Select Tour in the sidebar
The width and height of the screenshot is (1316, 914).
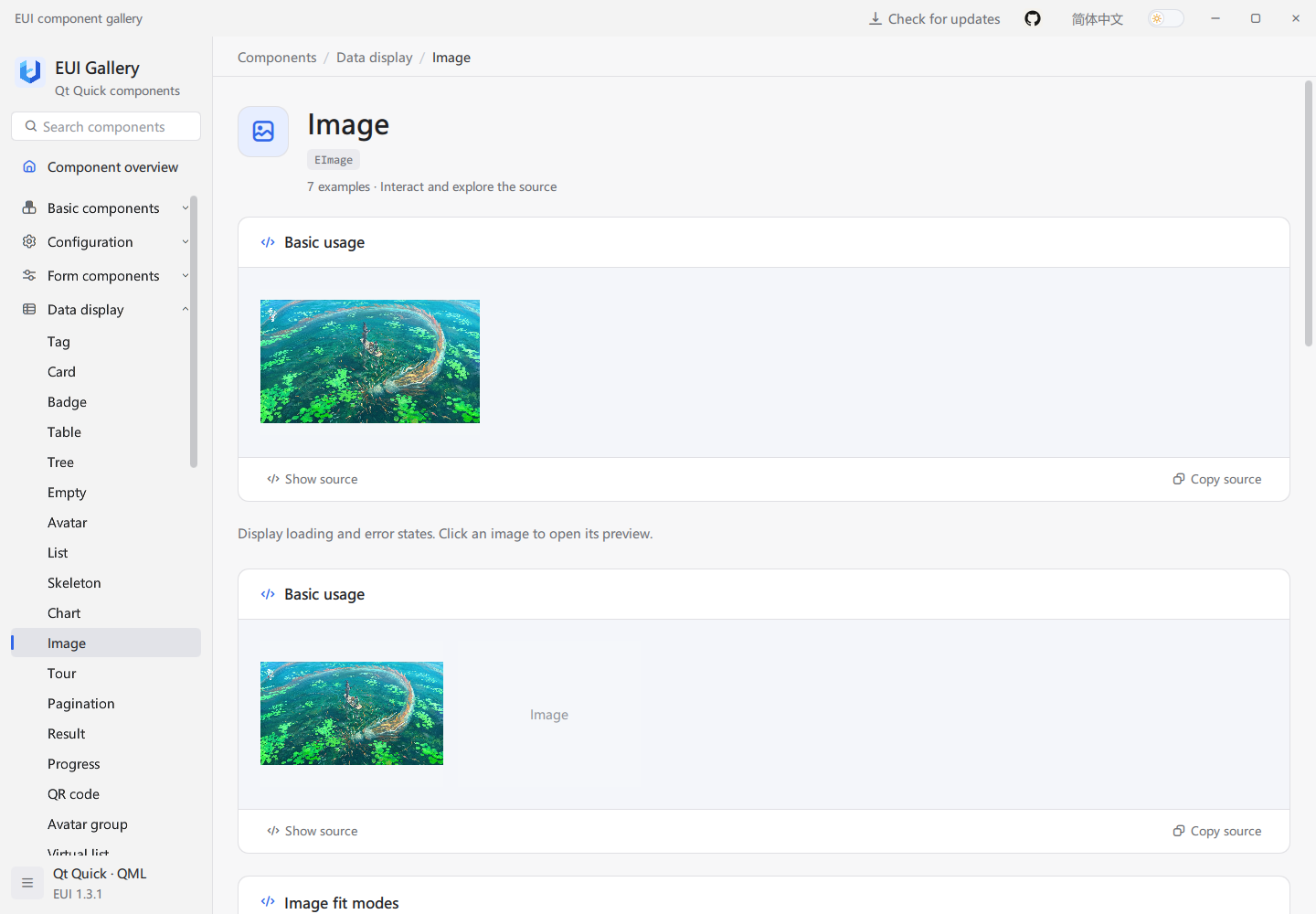tap(106, 673)
